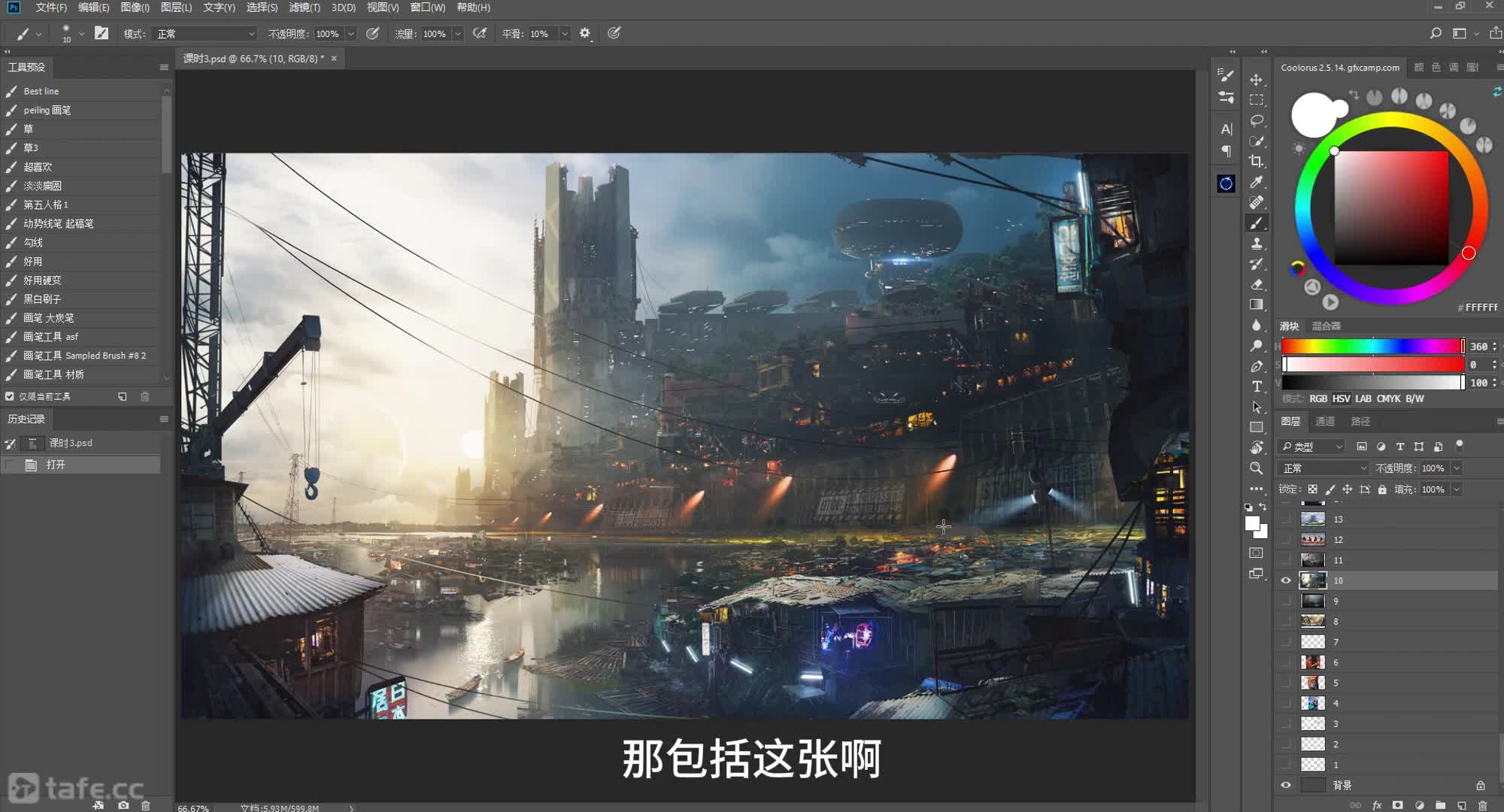Add a layer mask

[x=1398, y=805]
